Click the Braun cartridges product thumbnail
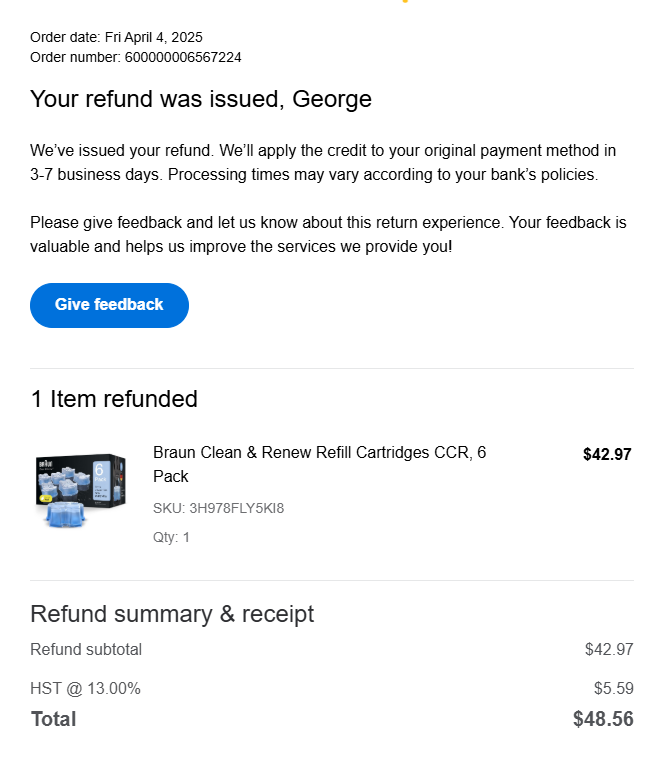This screenshot has height=757, width=664. click(80, 492)
